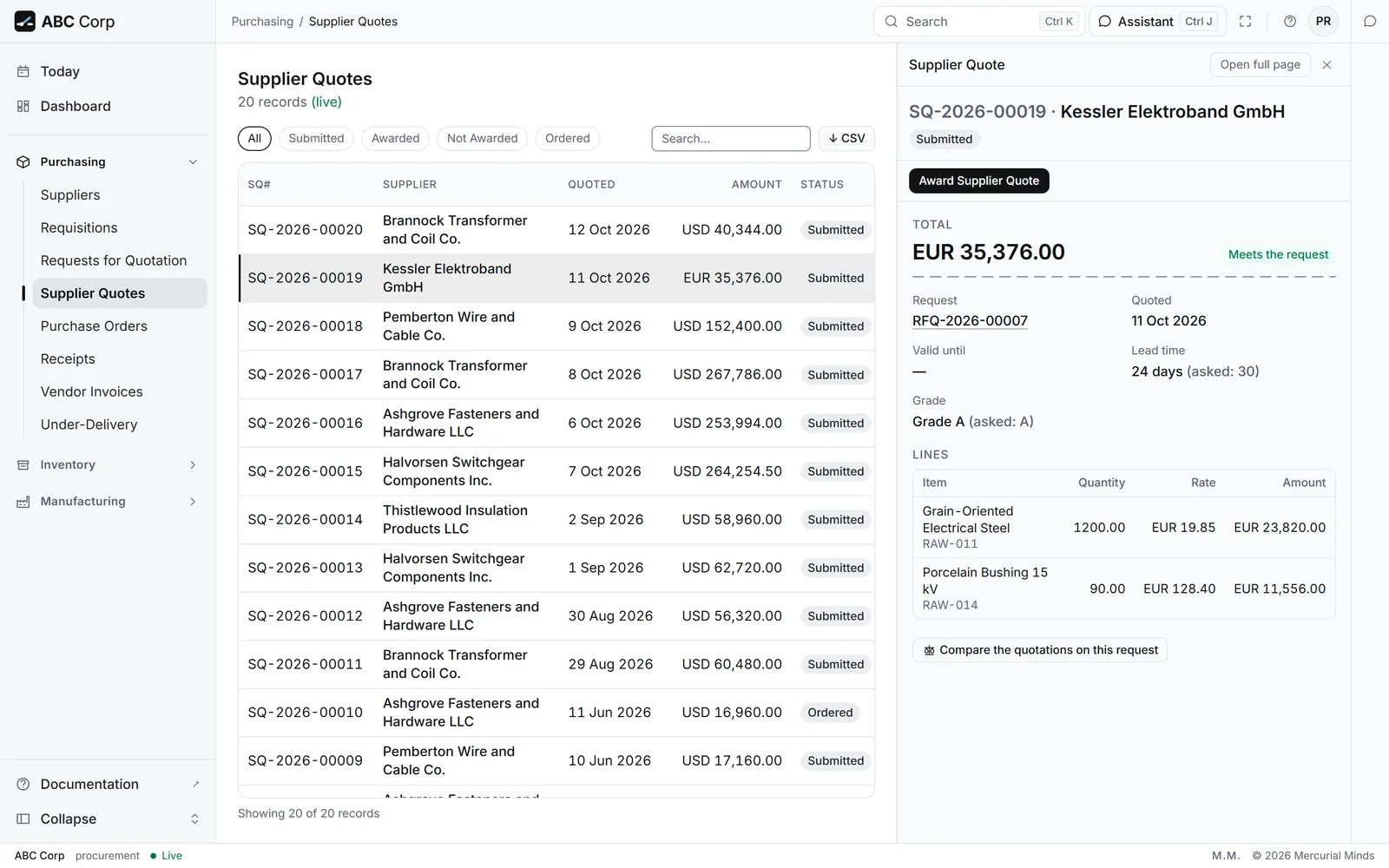Close the Supplier Quote side panel

(1326, 65)
